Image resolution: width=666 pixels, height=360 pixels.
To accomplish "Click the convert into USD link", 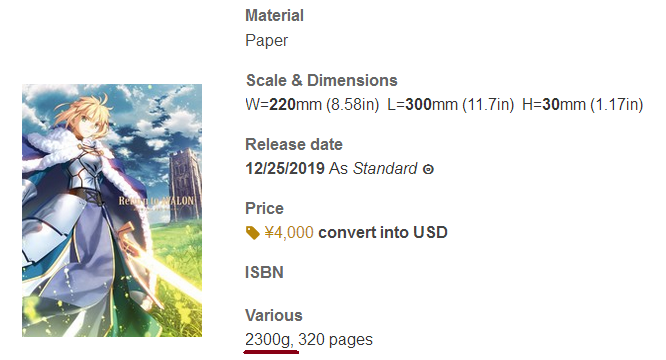I will pos(383,233).
